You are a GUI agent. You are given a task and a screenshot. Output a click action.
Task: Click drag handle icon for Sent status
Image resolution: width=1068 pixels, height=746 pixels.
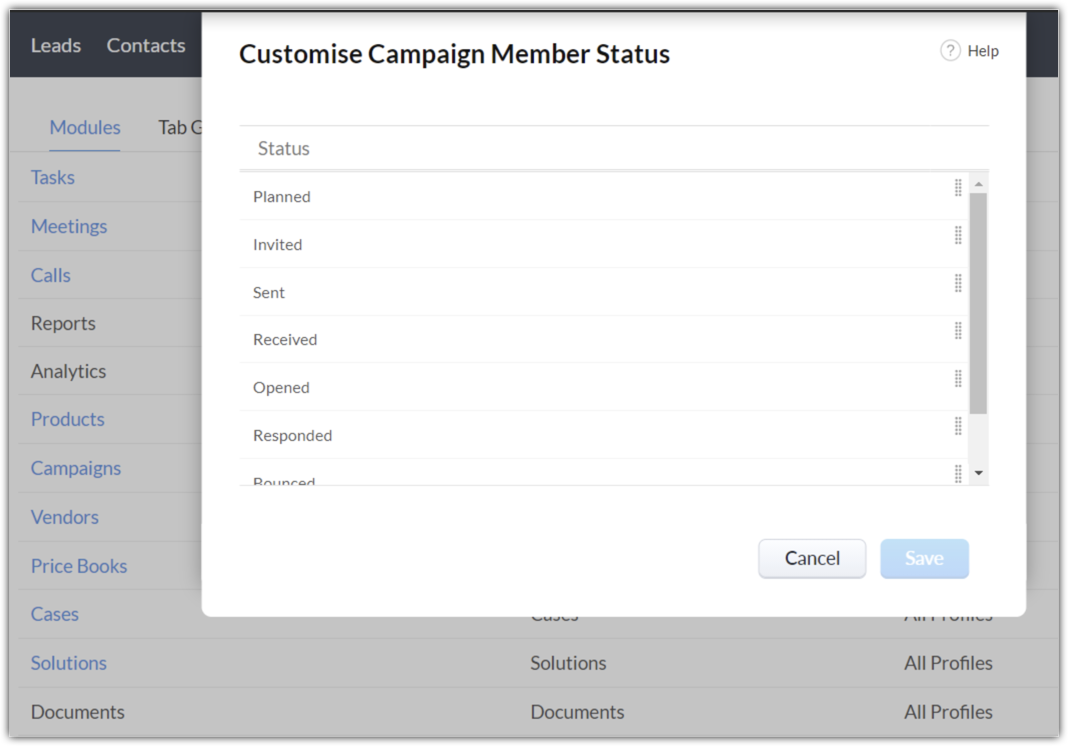(958, 283)
